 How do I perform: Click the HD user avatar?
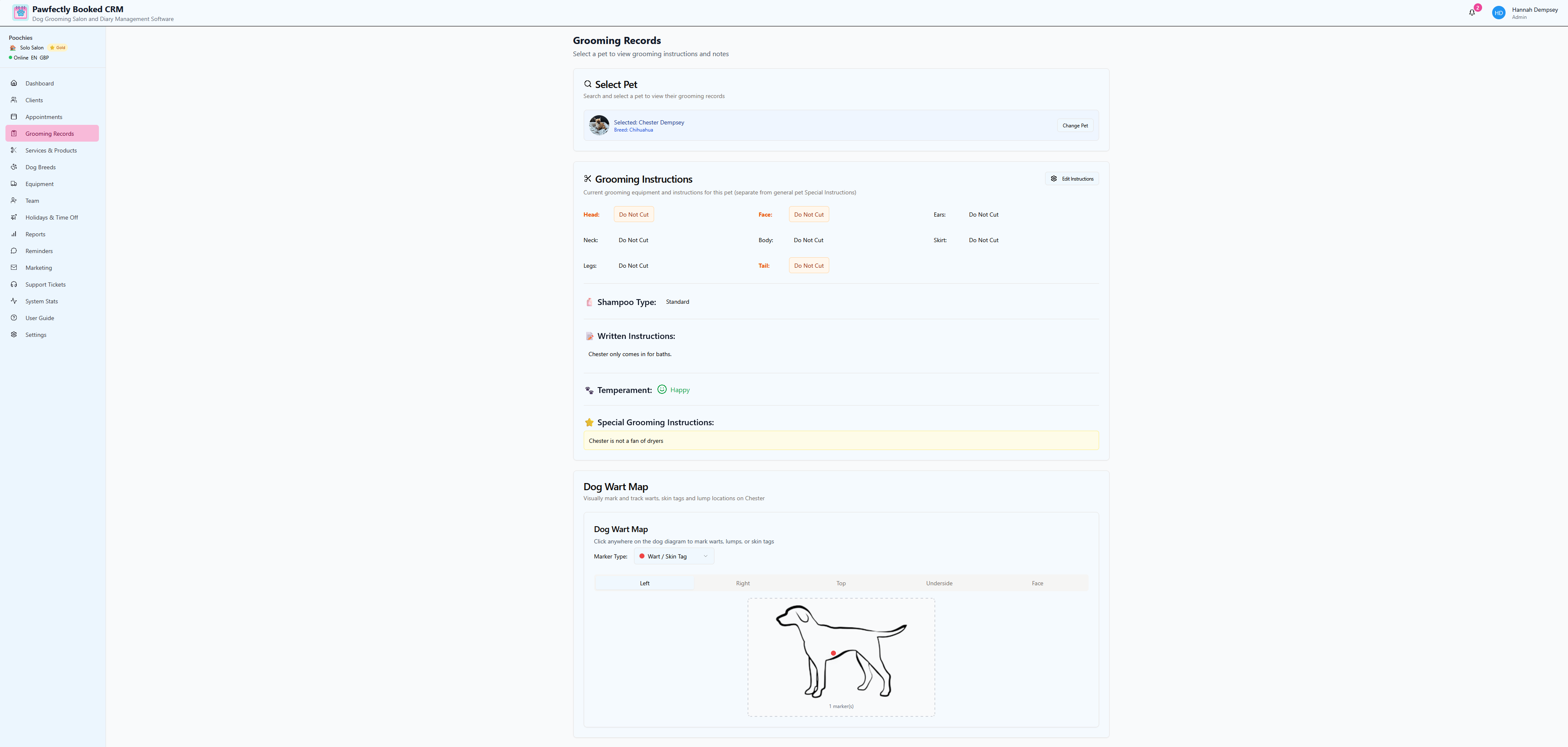[1498, 13]
